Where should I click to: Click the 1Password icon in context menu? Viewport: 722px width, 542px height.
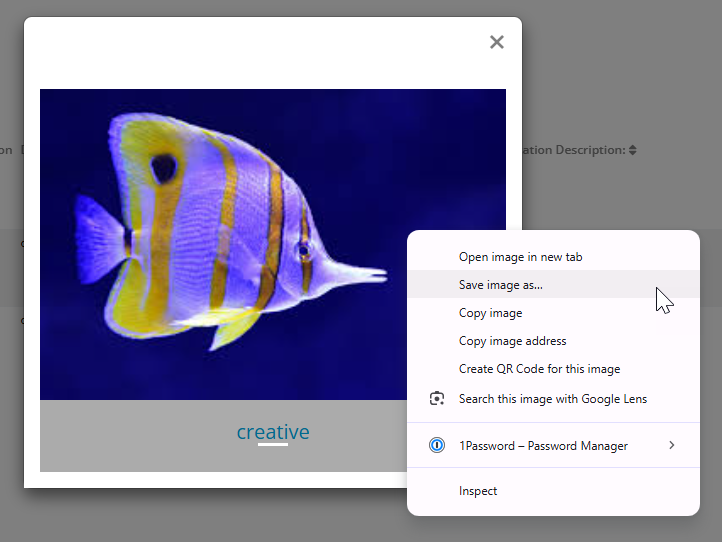436,446
